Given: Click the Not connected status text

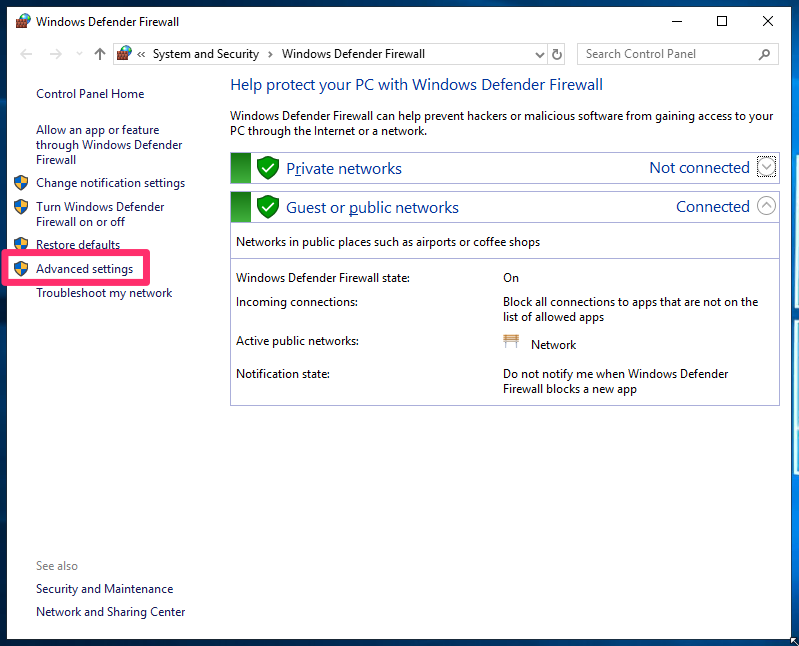Looking at the screenshot, I should (x=700, y=168).
